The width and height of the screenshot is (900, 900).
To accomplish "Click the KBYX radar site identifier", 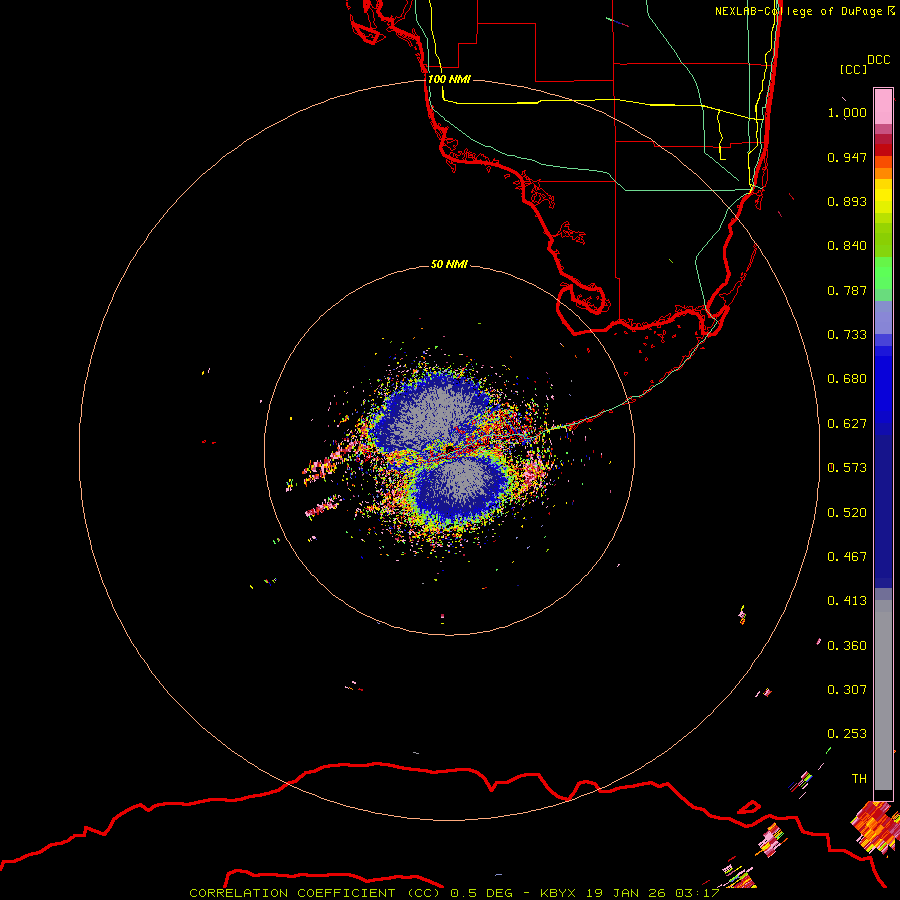I will [557, 893].
